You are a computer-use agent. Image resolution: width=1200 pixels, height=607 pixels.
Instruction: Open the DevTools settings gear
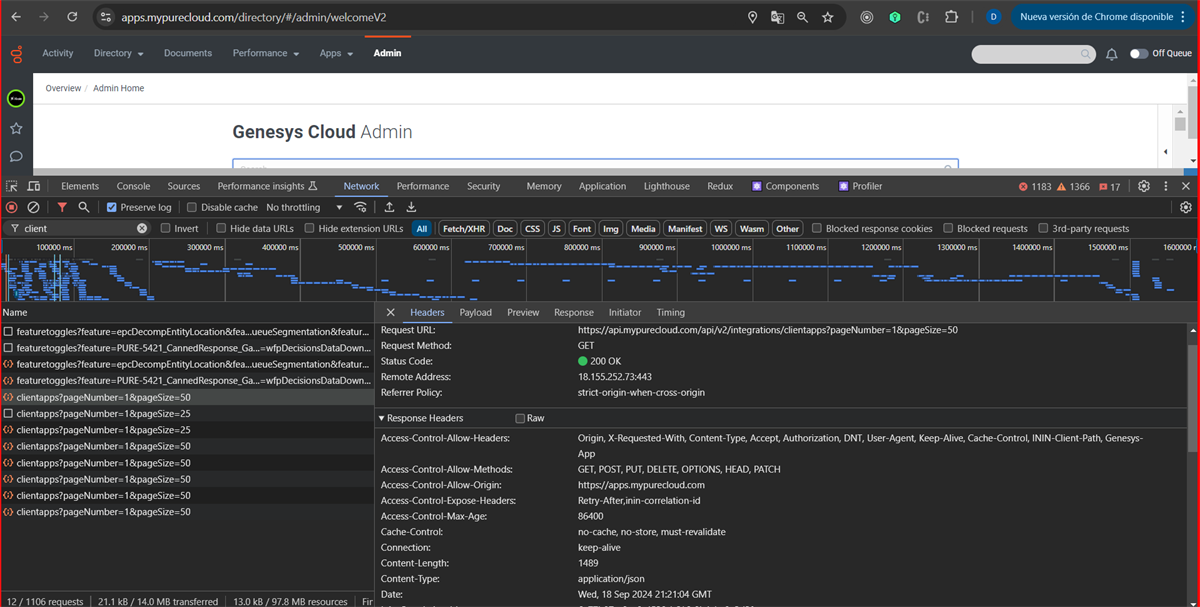[1144, 187]
